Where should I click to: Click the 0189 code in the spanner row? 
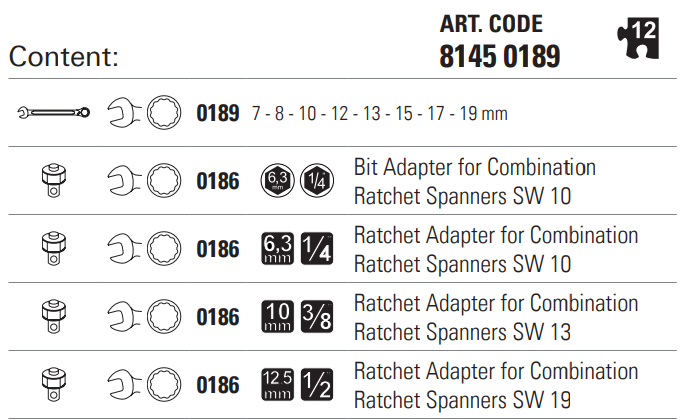coord(218,114)
